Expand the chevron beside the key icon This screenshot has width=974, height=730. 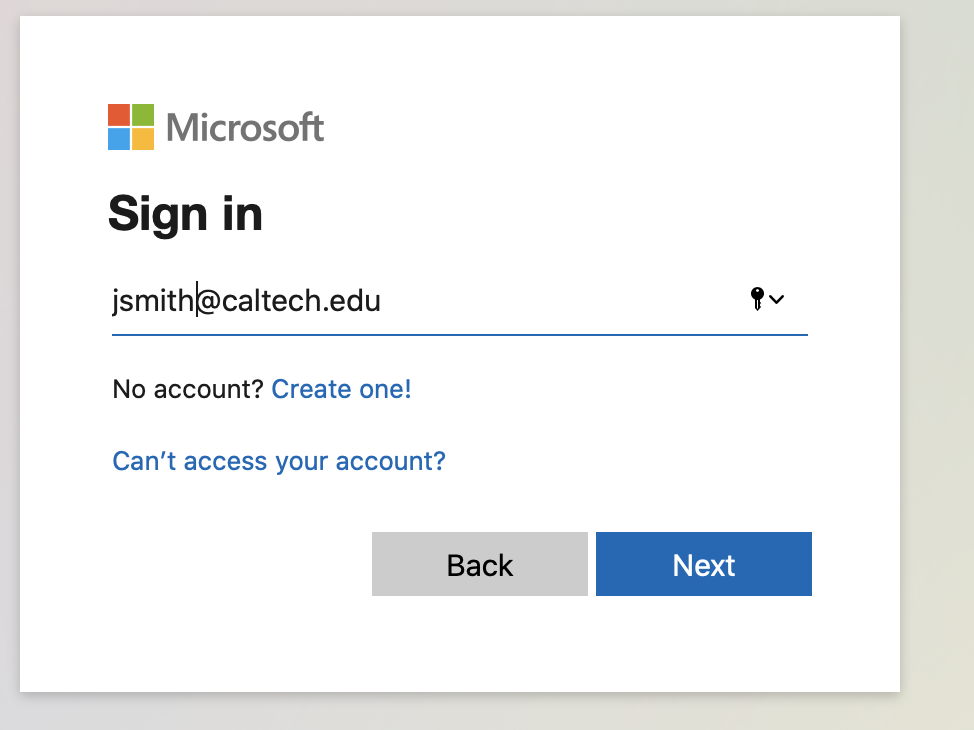(x=777, y=299)
